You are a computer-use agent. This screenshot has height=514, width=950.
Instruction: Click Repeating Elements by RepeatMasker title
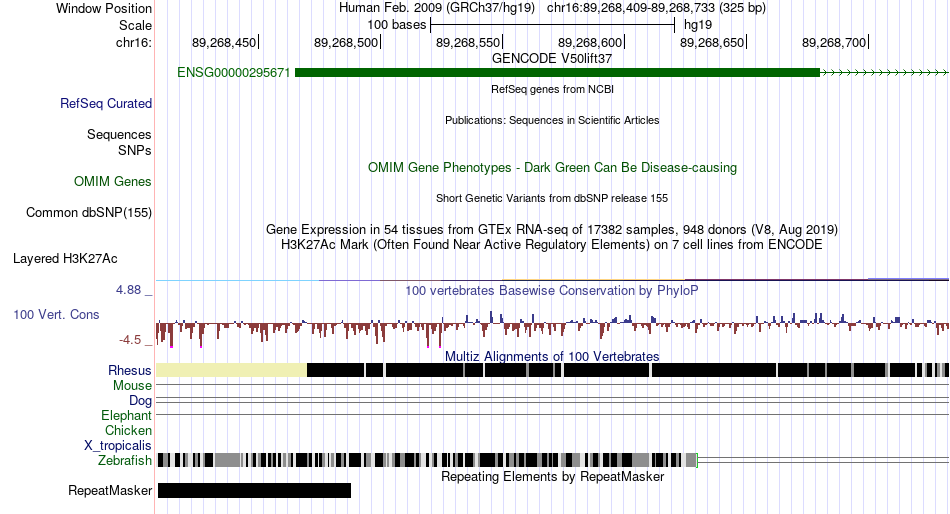click(552, 476)
